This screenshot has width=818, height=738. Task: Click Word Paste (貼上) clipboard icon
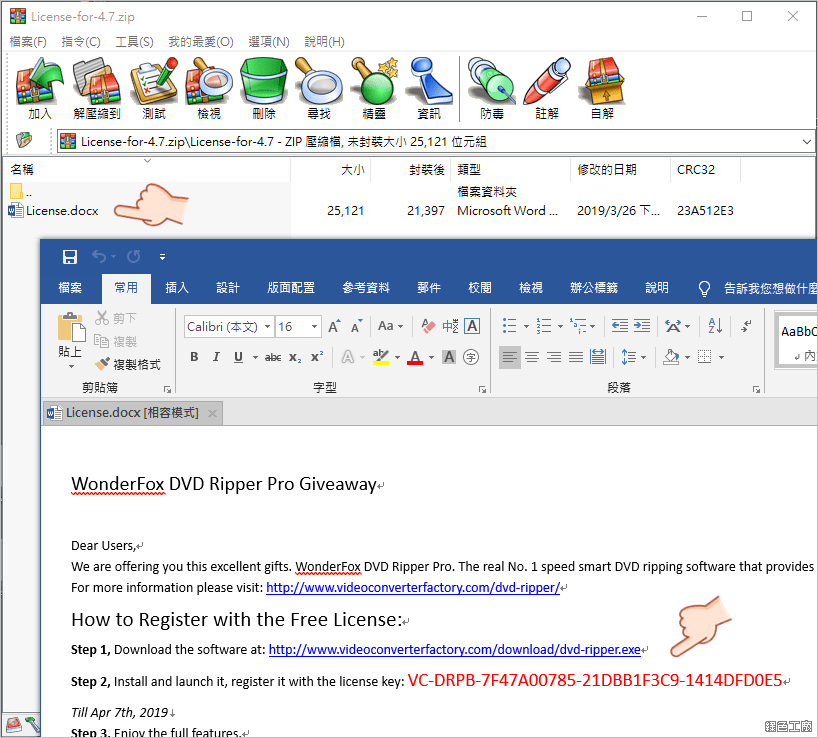point(71,329)
